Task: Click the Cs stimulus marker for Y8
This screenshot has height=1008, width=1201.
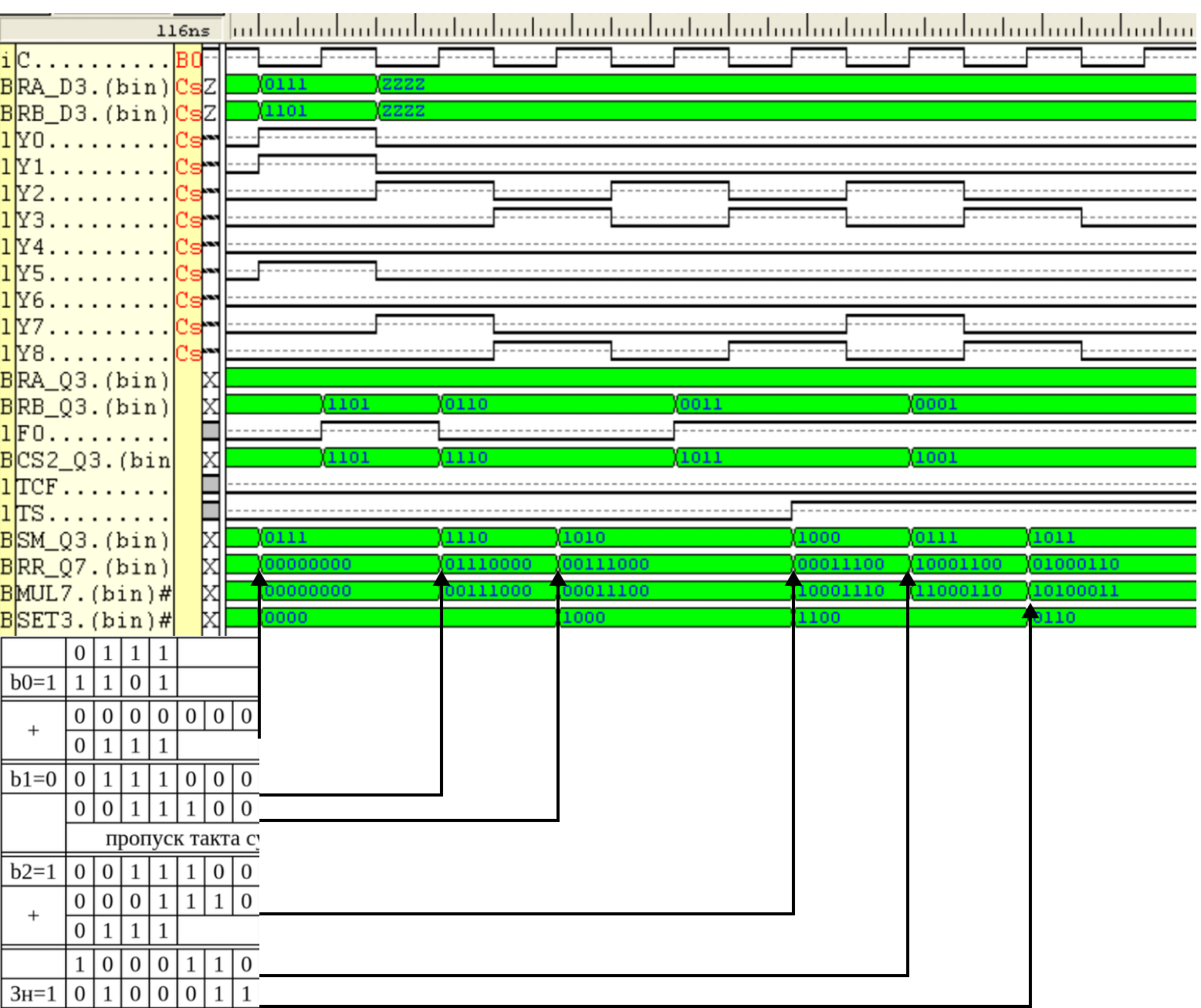Action: click(x=188, y=354)
